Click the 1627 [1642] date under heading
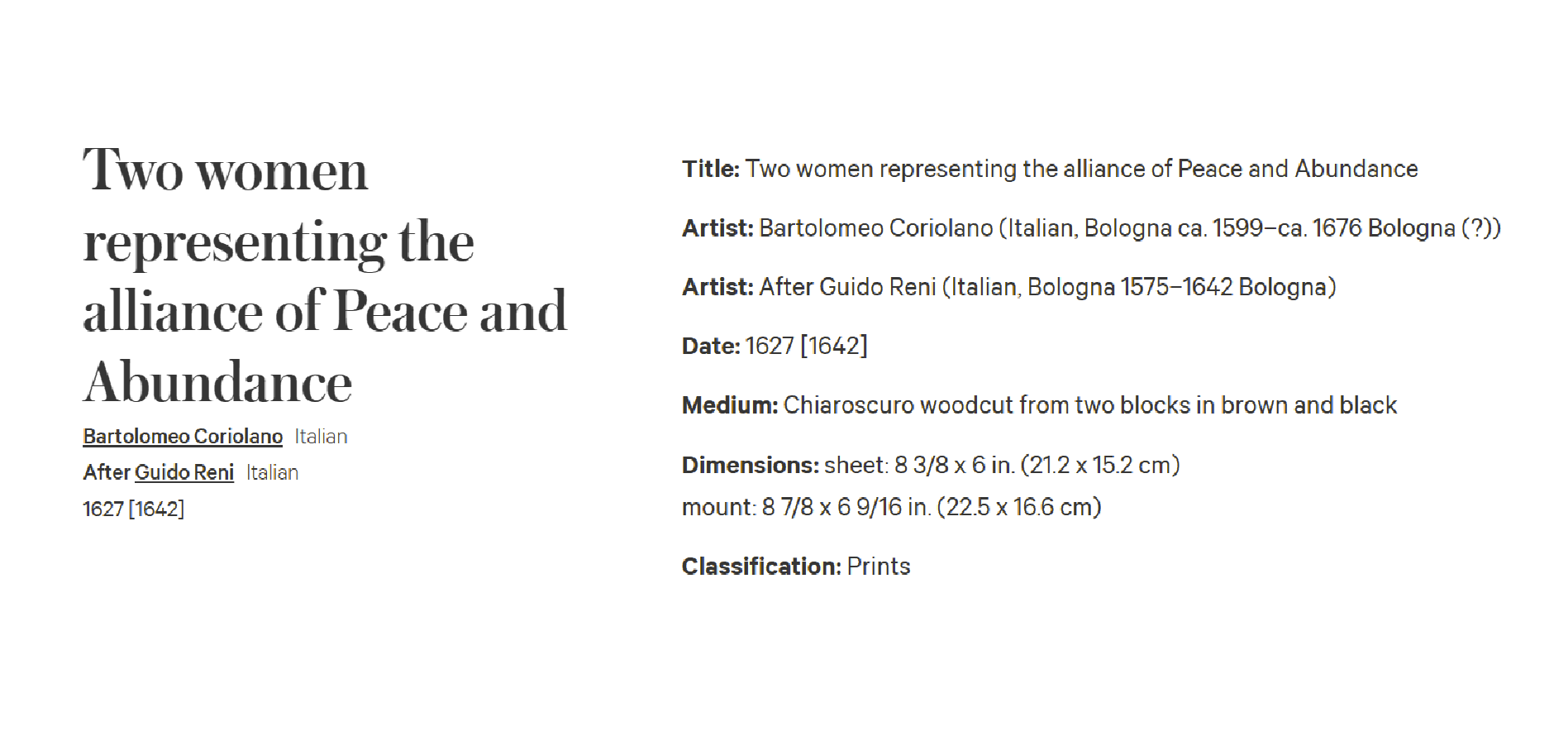The height and width of the screenshot is (746, 1568). (x=134, y=509)
